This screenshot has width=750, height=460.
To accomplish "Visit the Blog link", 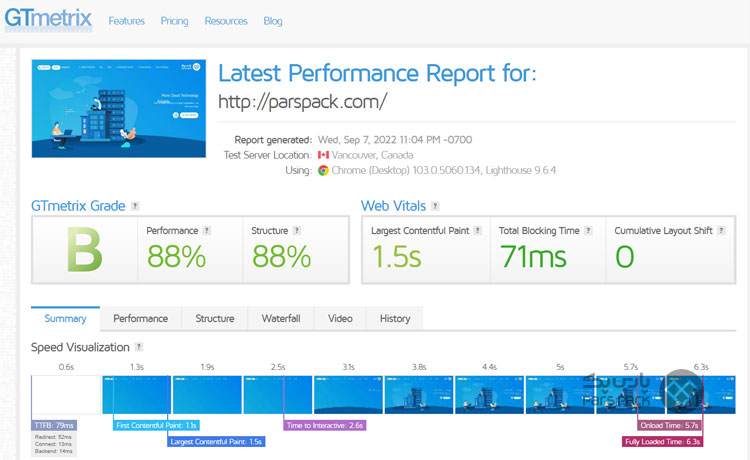I will [273, 21].
